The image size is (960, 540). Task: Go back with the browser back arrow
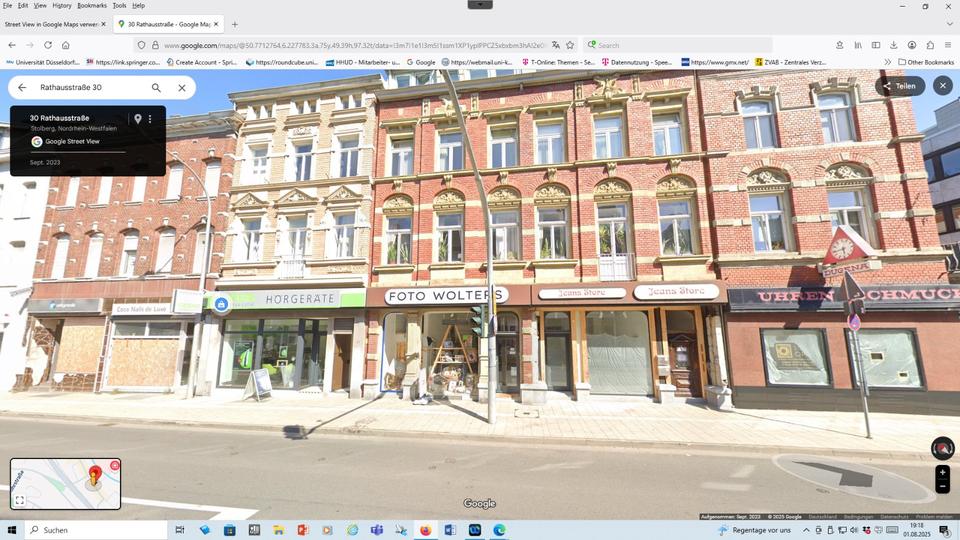point(12,45)
